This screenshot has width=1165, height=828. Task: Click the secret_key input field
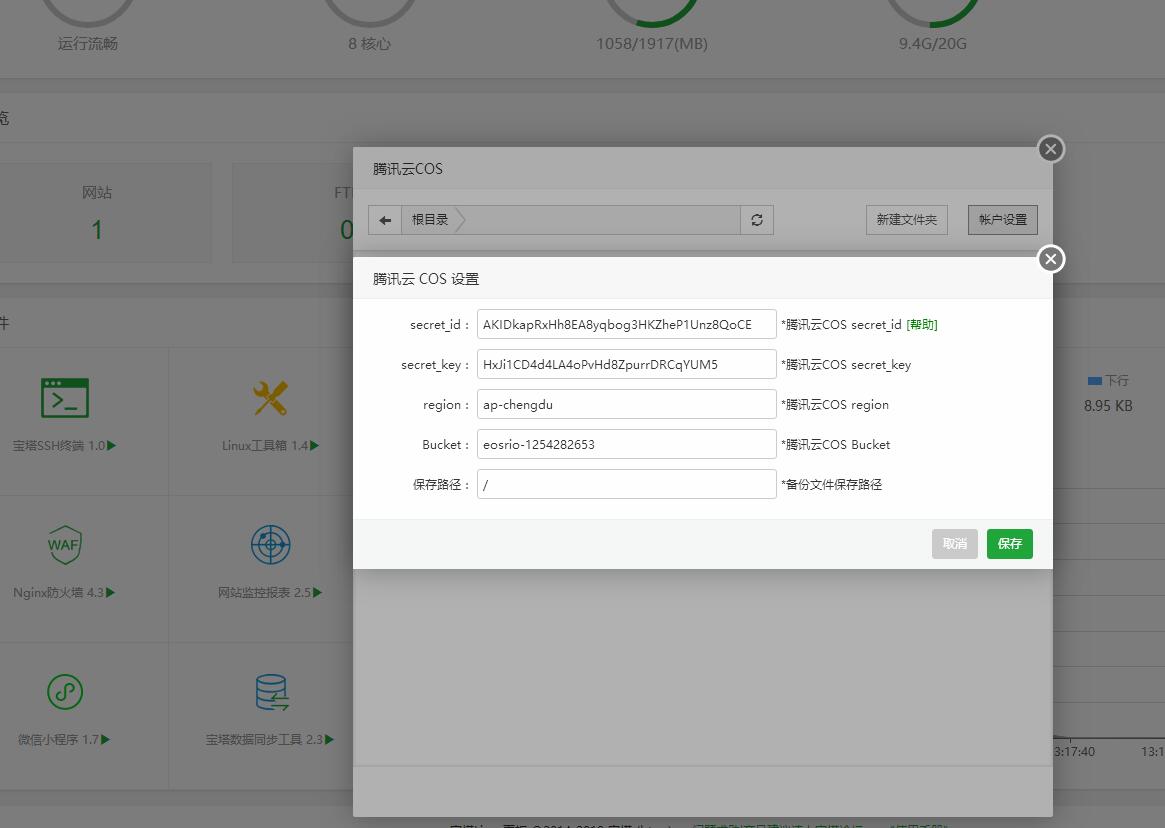pos(626,364)
